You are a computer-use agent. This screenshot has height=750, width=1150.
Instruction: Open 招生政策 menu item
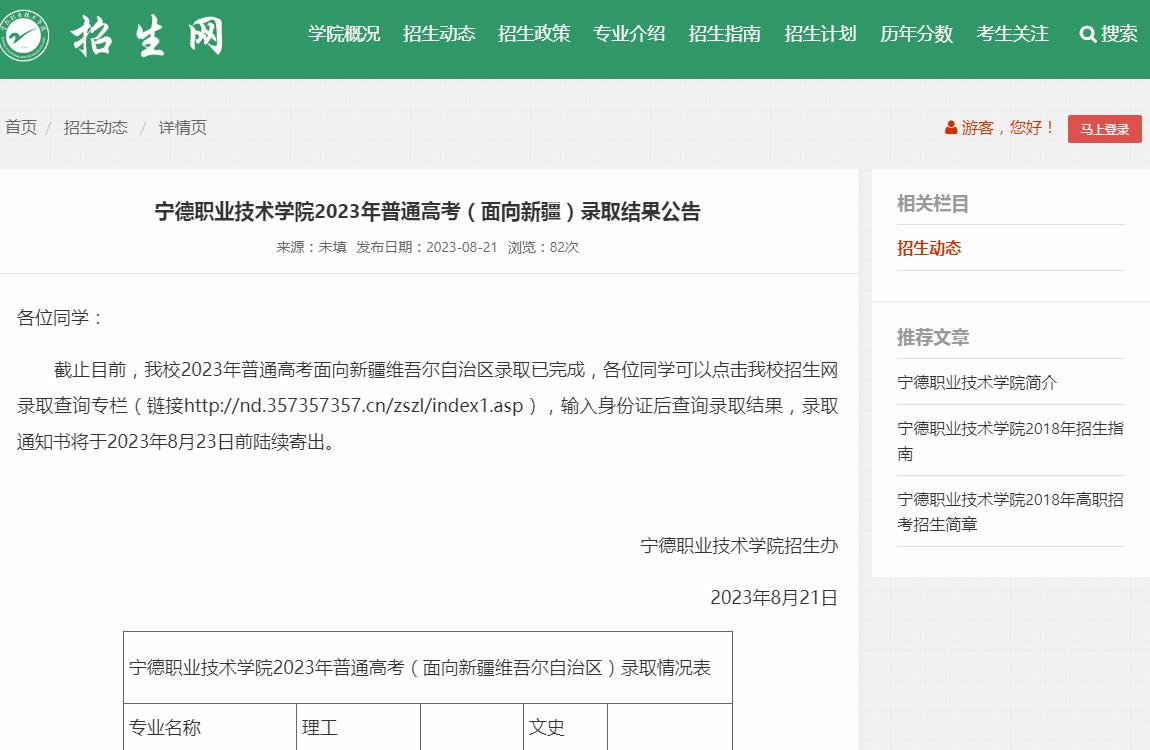pos(534,34)
